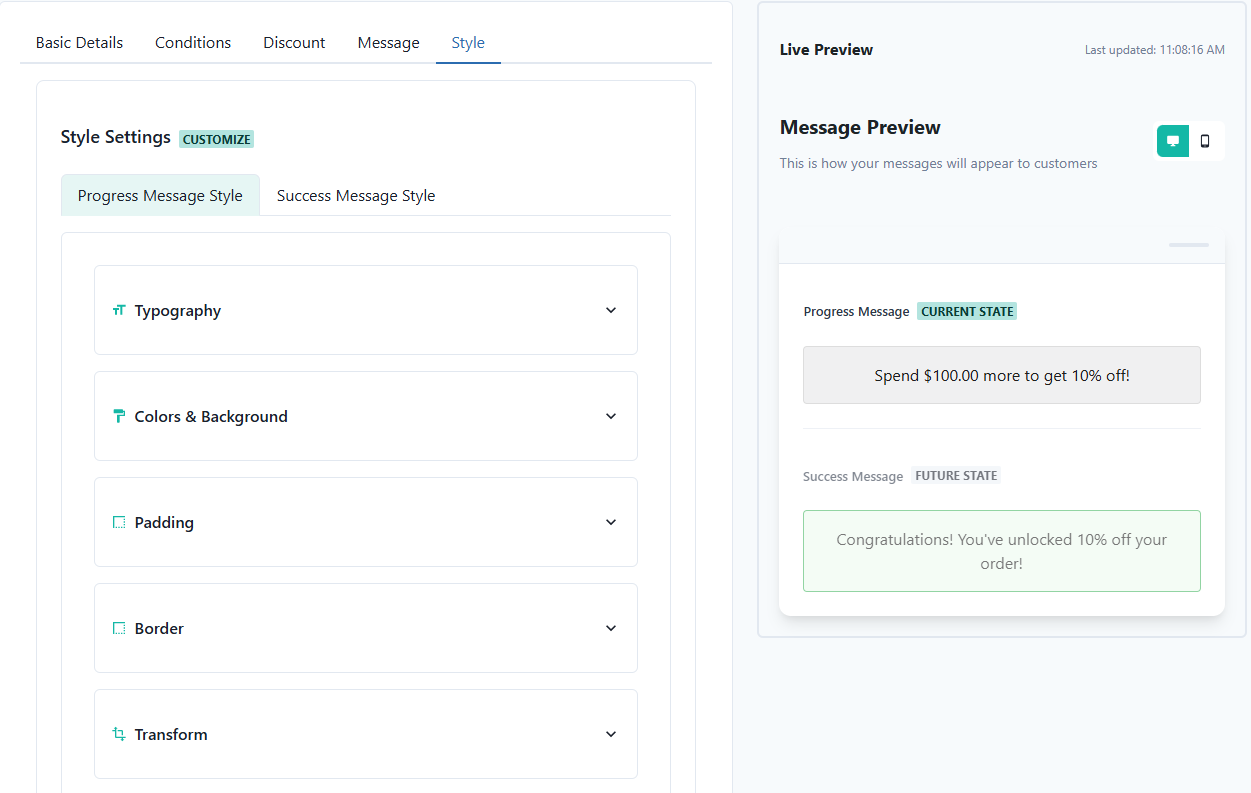Switch to the Basic Details tab

[x=79, y=43]
